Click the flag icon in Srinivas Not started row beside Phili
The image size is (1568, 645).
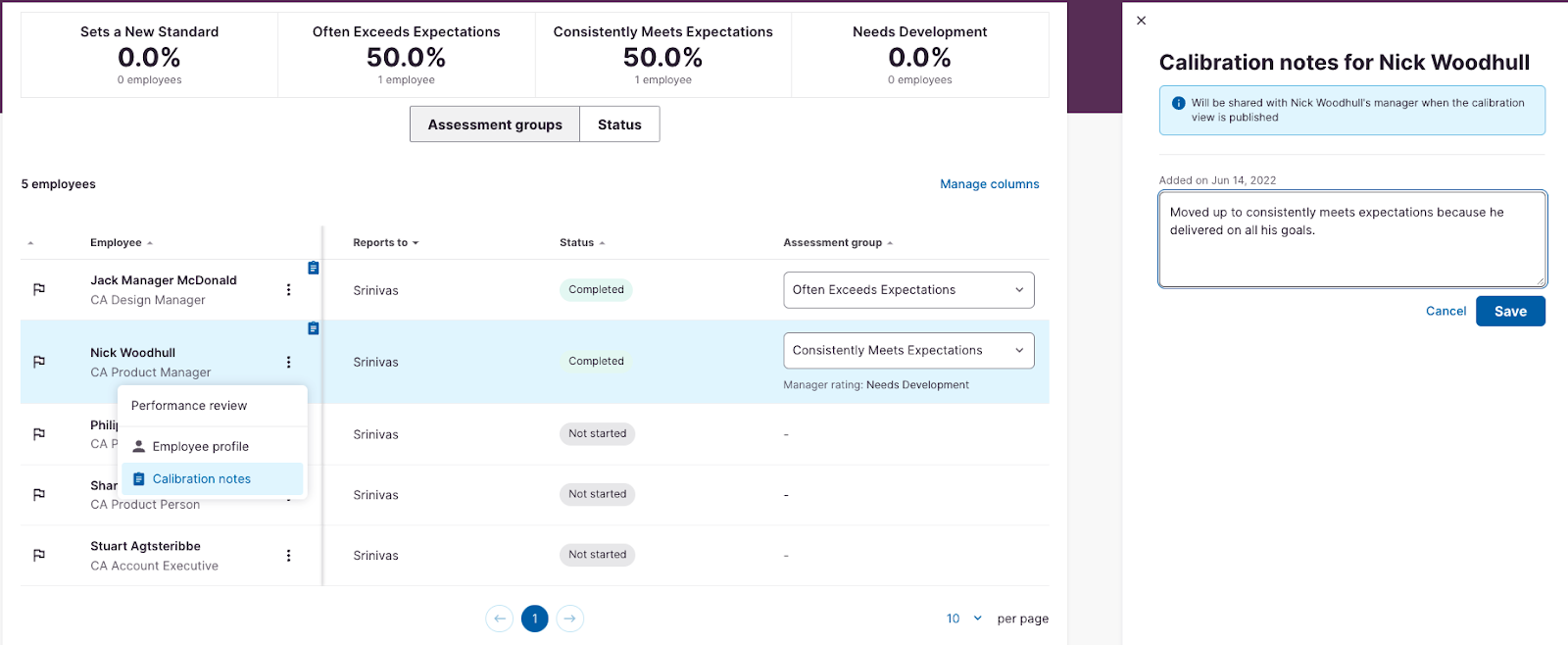pos(39,434)
